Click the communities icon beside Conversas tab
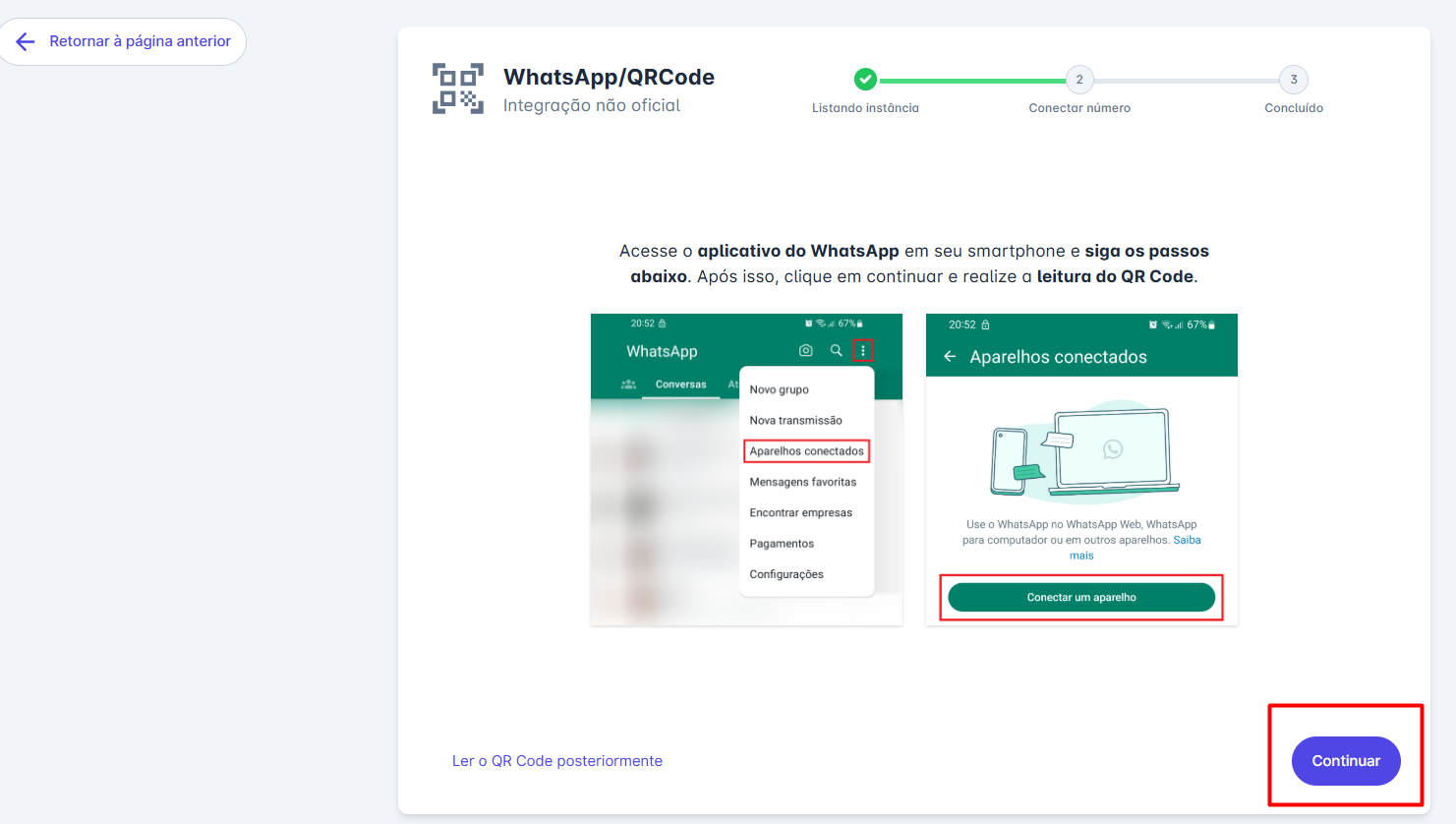1456x824 pixels. 628,384
